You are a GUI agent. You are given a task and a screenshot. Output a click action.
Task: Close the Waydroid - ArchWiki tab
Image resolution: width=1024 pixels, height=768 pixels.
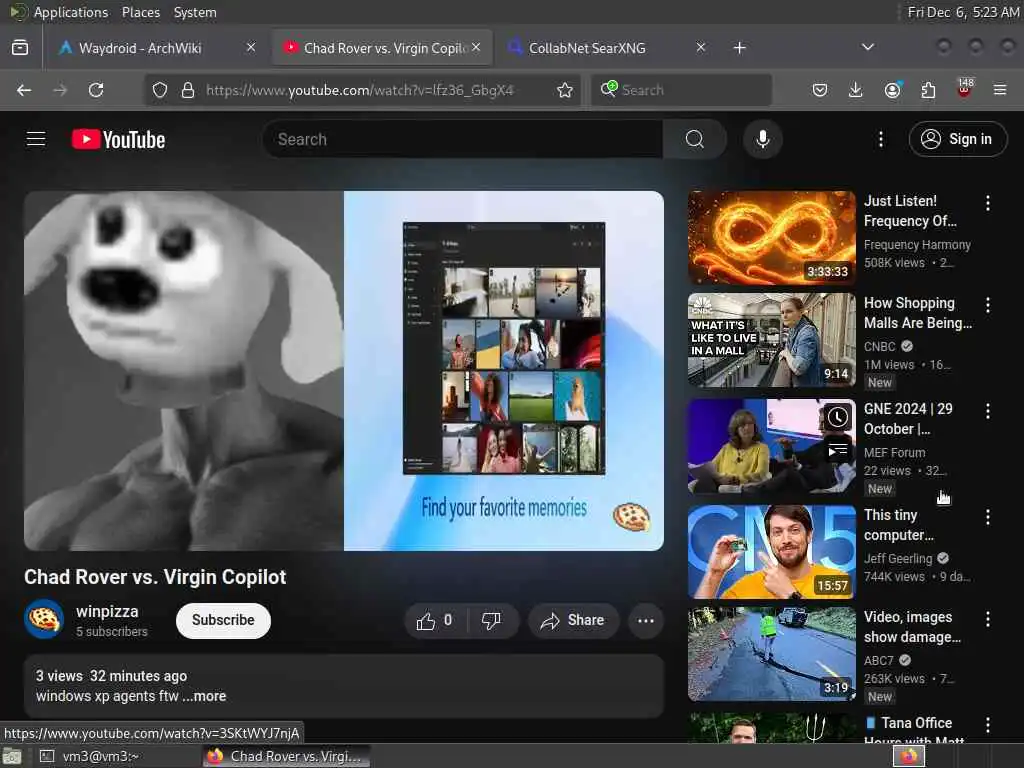(251, 47)
